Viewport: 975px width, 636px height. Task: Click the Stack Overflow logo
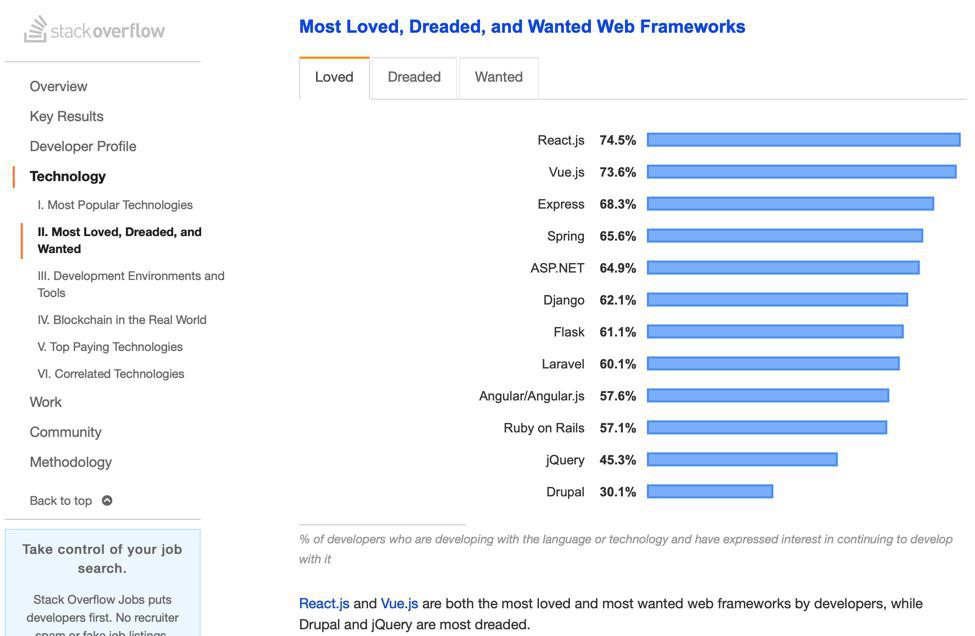click(x=95, y=30)
